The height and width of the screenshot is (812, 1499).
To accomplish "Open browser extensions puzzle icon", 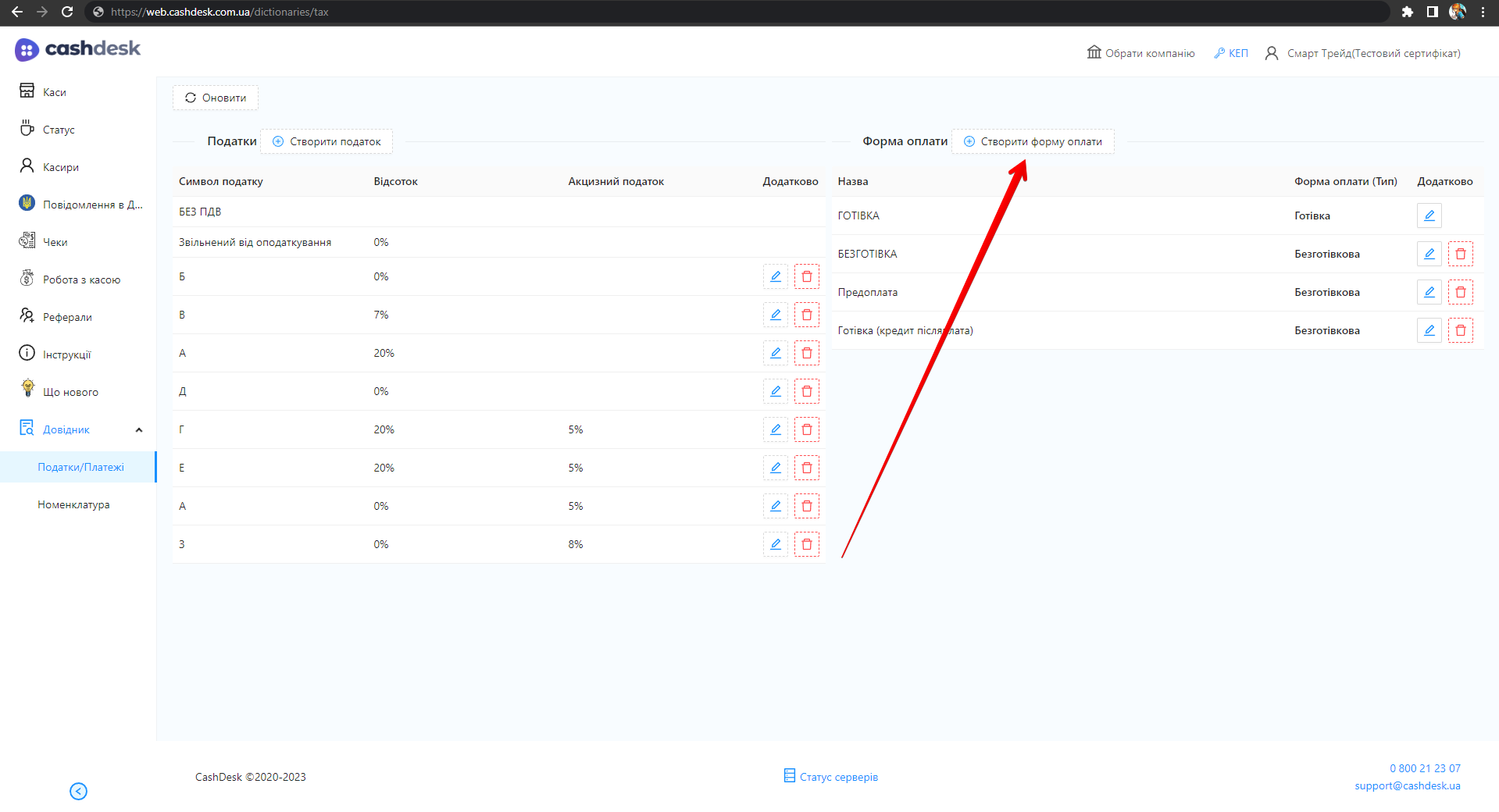I will (1407, 12).
